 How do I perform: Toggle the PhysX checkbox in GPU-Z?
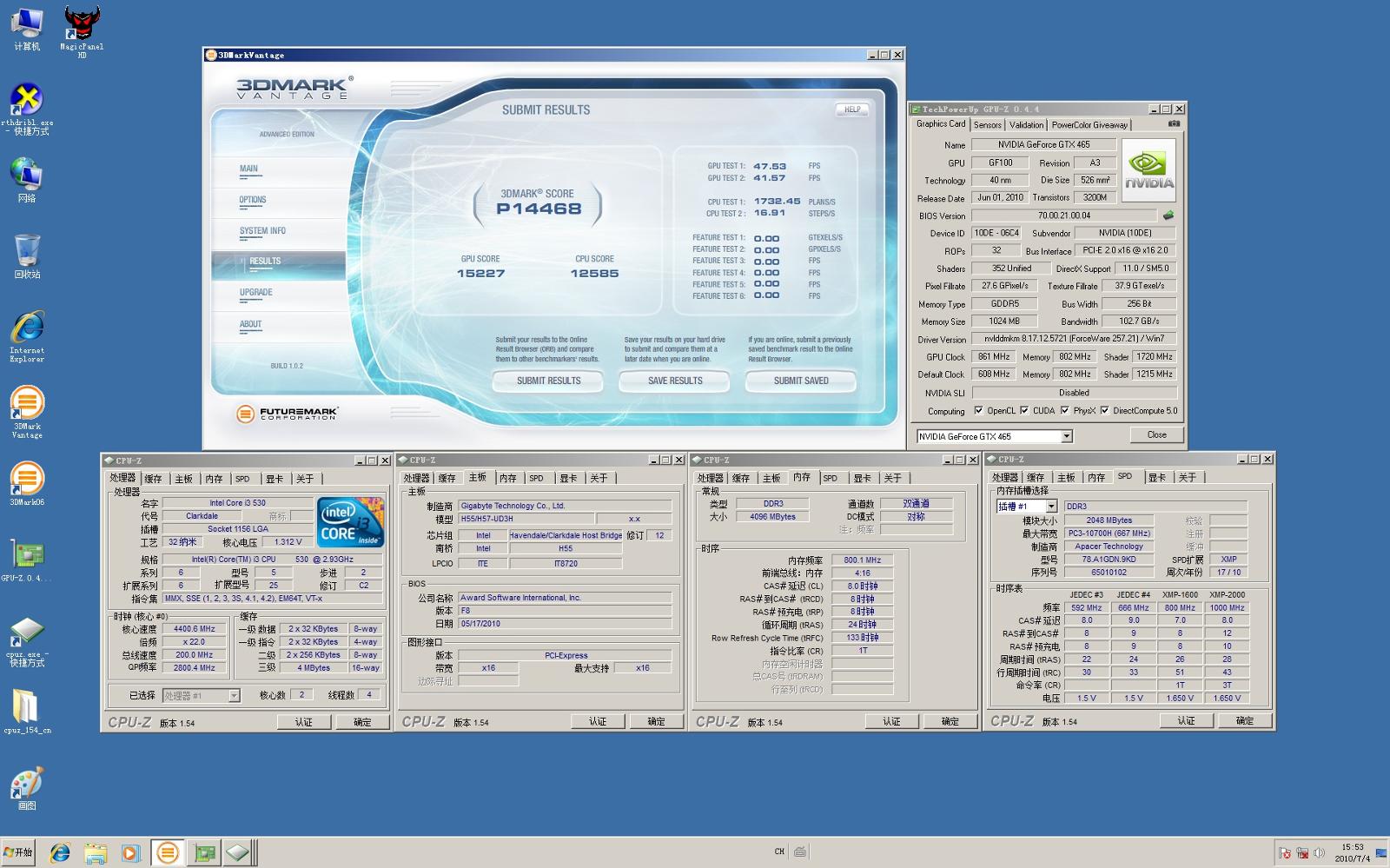[1064, 411]
